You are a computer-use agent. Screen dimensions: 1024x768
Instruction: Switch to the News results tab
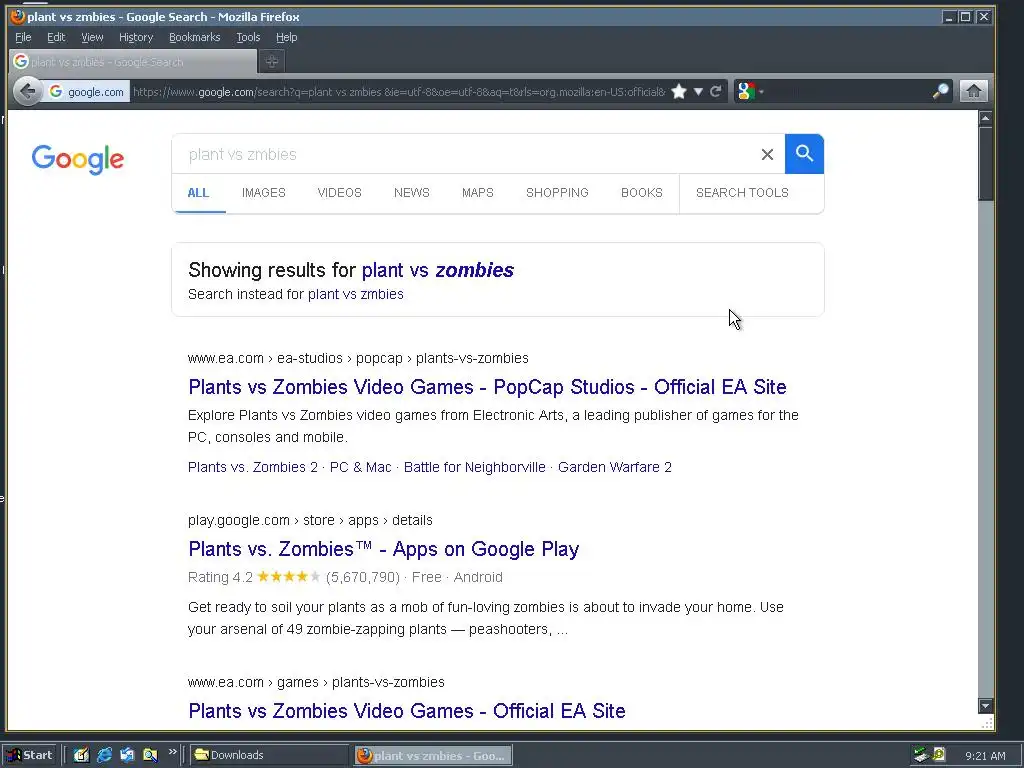(411, 193)
